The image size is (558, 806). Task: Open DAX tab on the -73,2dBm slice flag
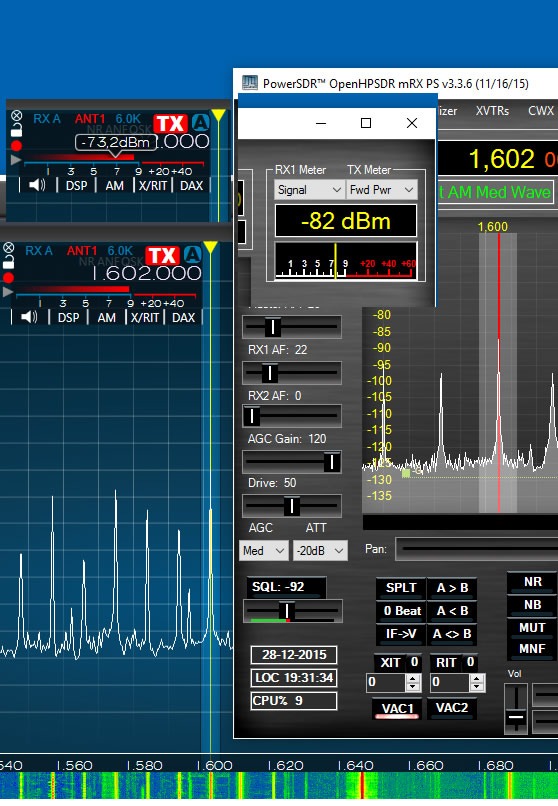click(x=191, y=186)
